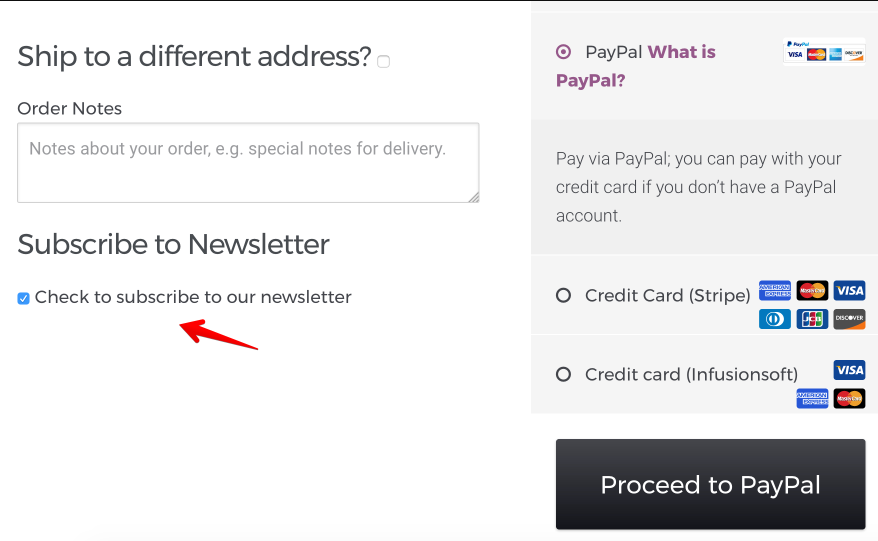
Task: Click the Discover card icon under Stripe
Action: (x=849, y=319)
